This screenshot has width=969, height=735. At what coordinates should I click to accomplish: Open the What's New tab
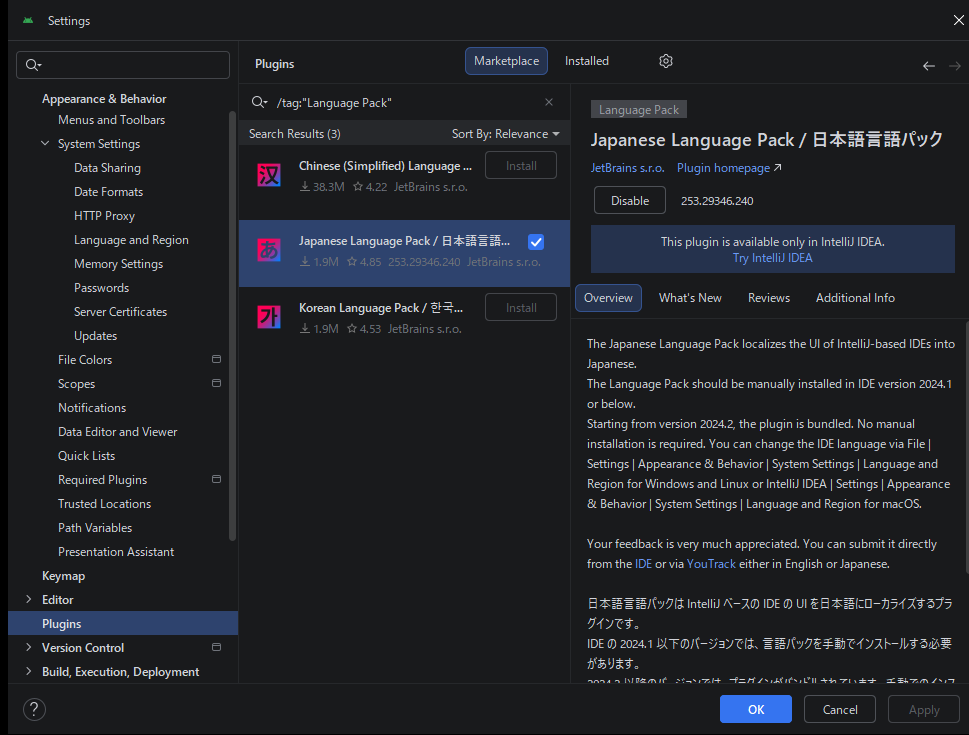pyautogui.click(x=690, y=298)
